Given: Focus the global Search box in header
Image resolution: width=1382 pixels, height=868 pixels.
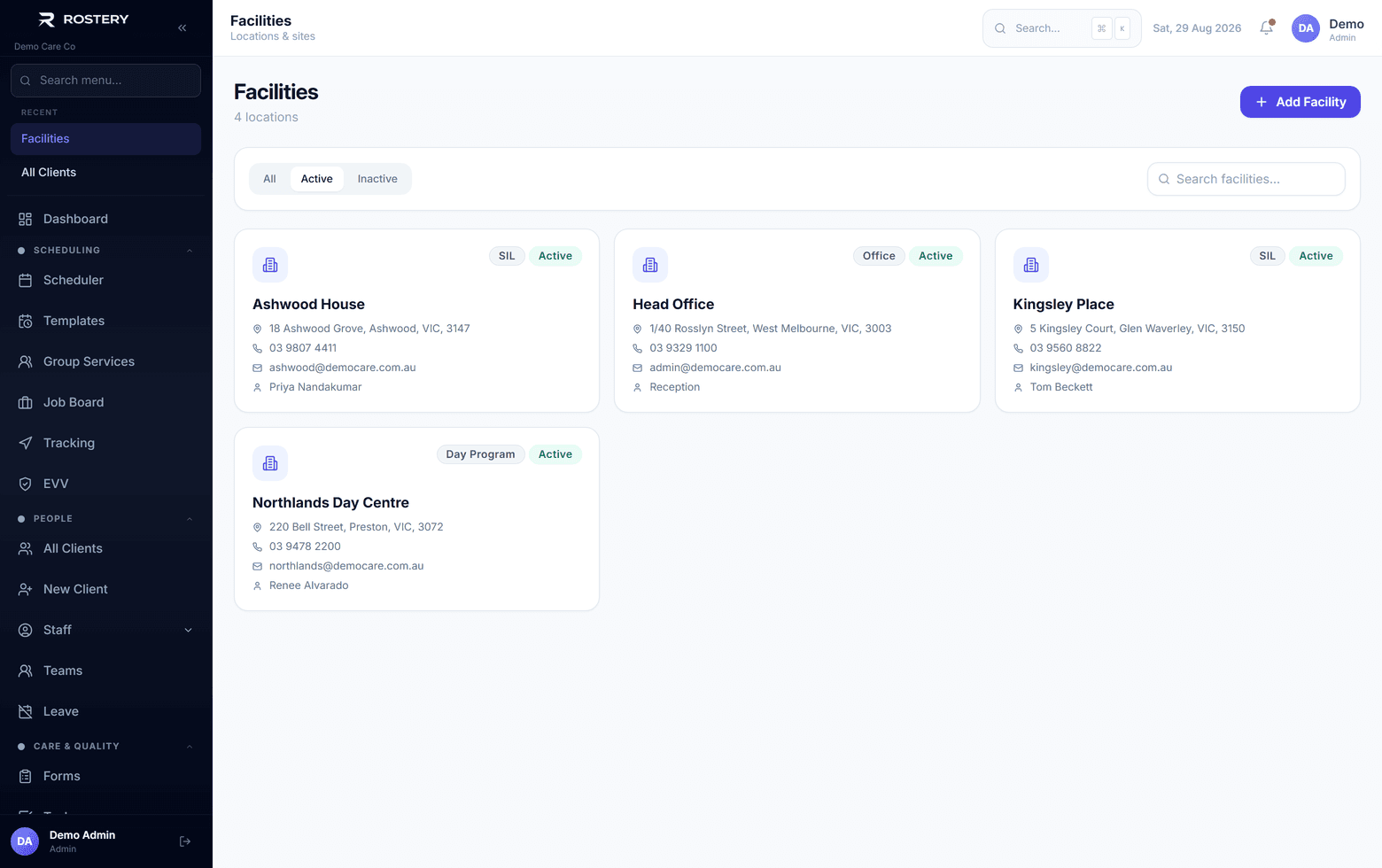Looking at the screenshot, I should [1061, 28].
